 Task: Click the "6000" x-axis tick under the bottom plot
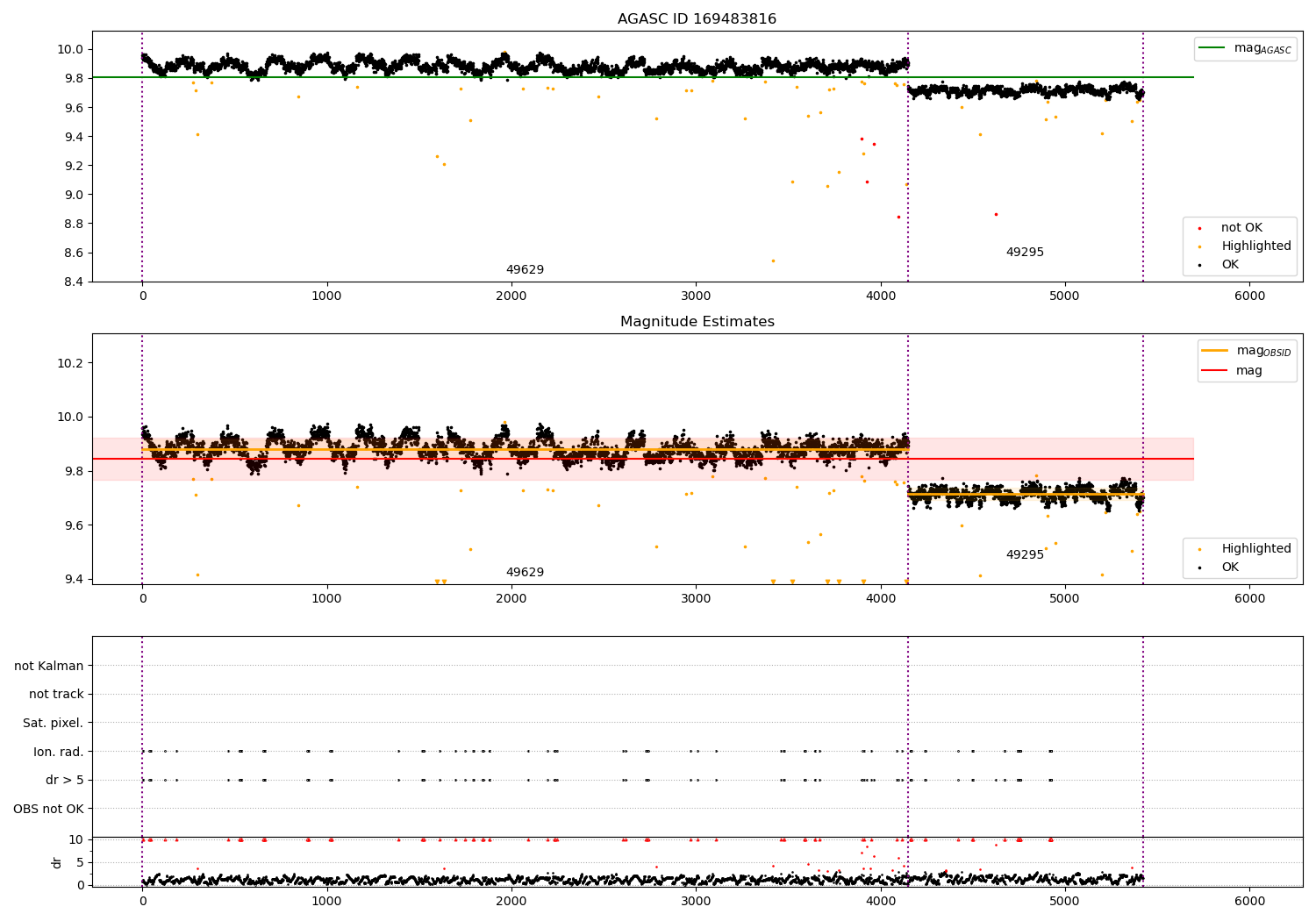(x=1249, y=902)
